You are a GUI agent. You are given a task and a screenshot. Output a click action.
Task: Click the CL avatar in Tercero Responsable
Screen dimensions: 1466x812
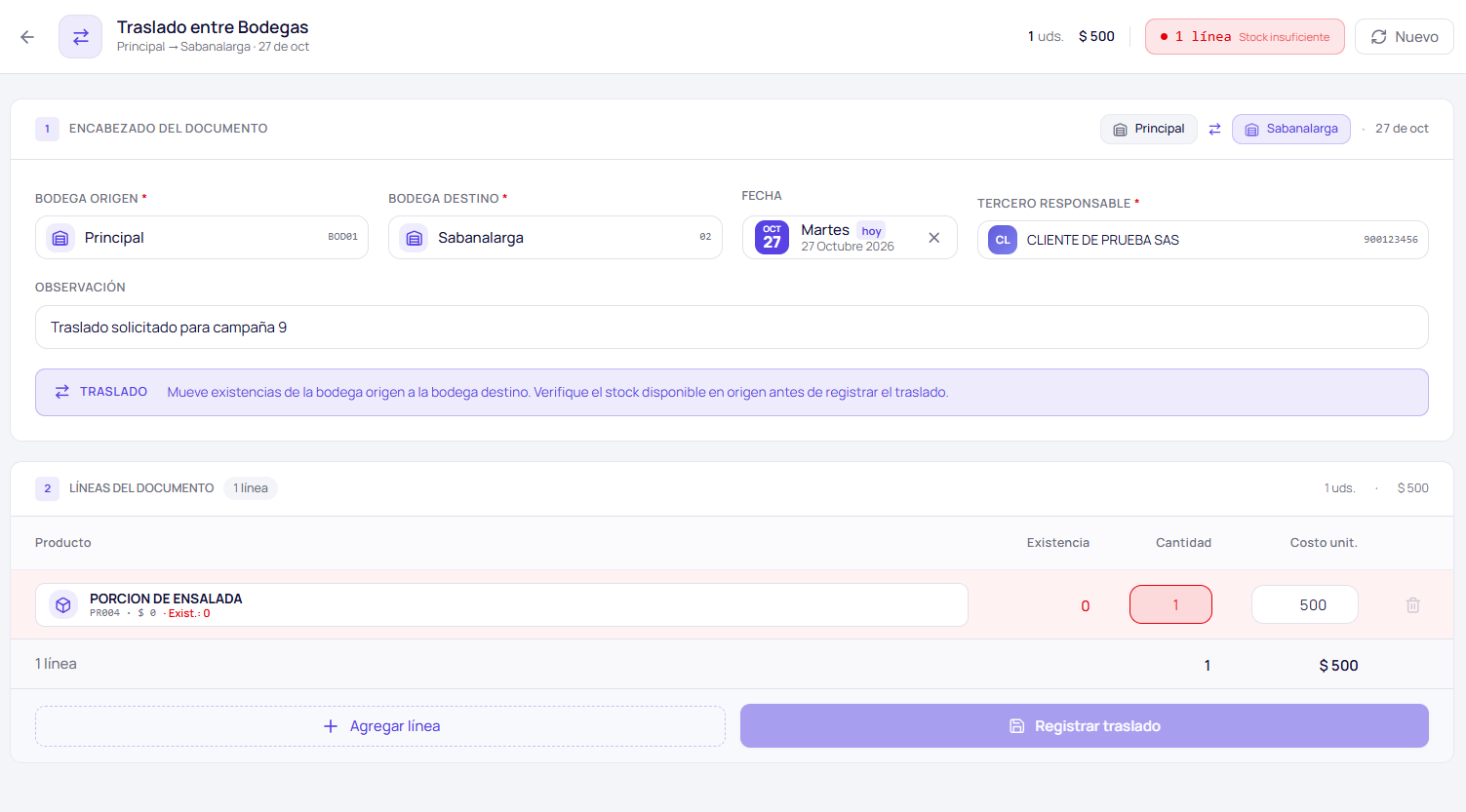click(x=1003, y=240)
